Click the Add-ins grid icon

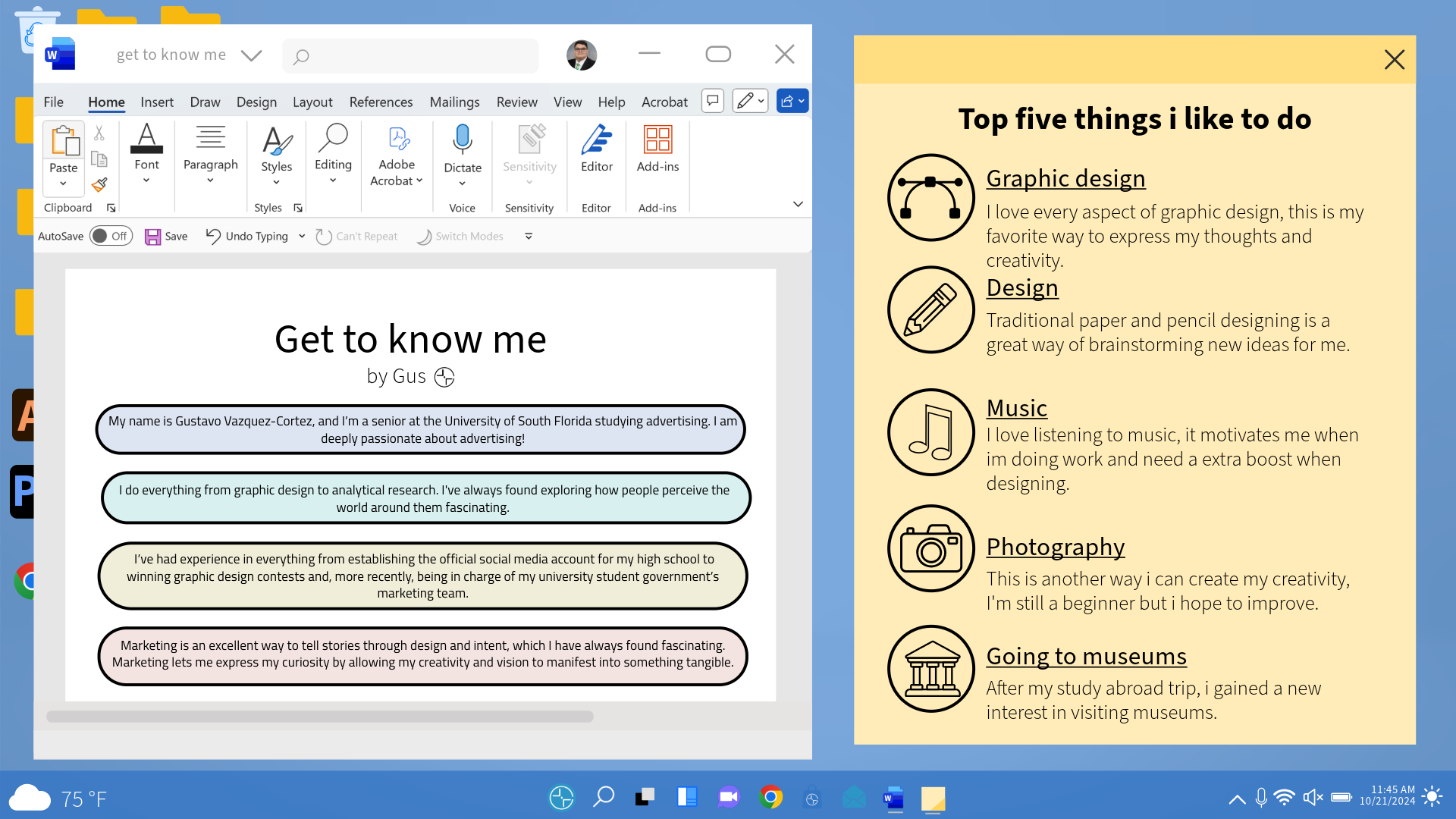pyautogui.click(x=657, y=141)
